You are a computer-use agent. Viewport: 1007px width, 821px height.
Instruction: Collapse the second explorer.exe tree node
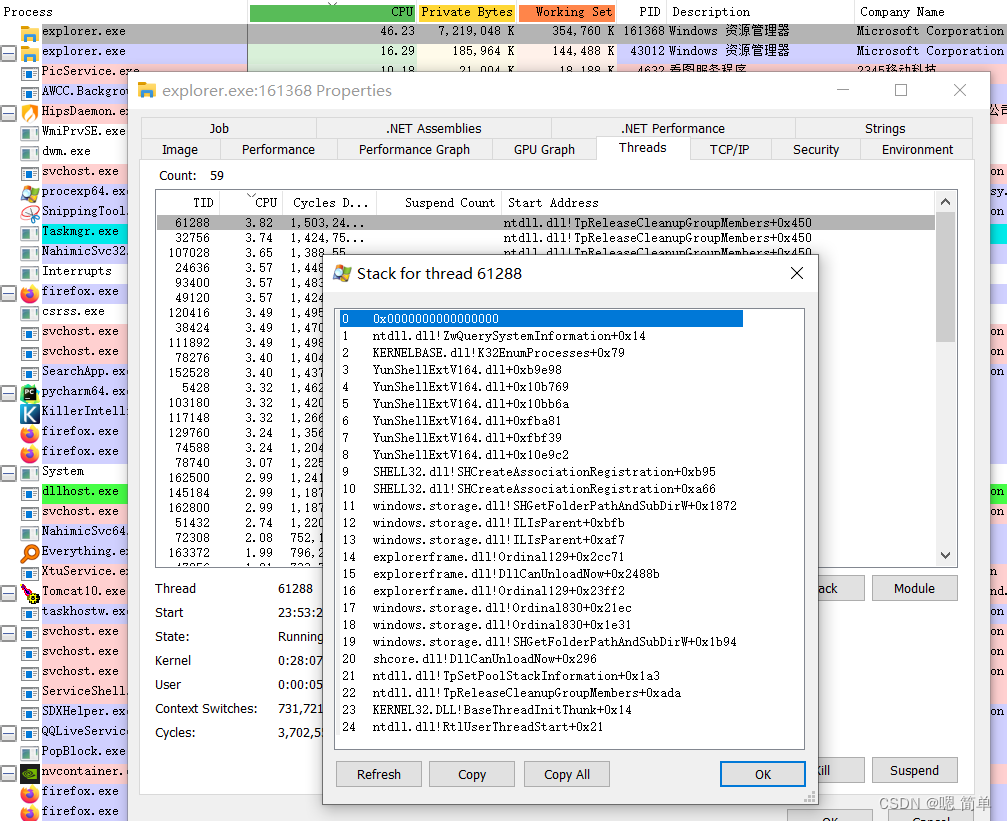click(8, 53)
